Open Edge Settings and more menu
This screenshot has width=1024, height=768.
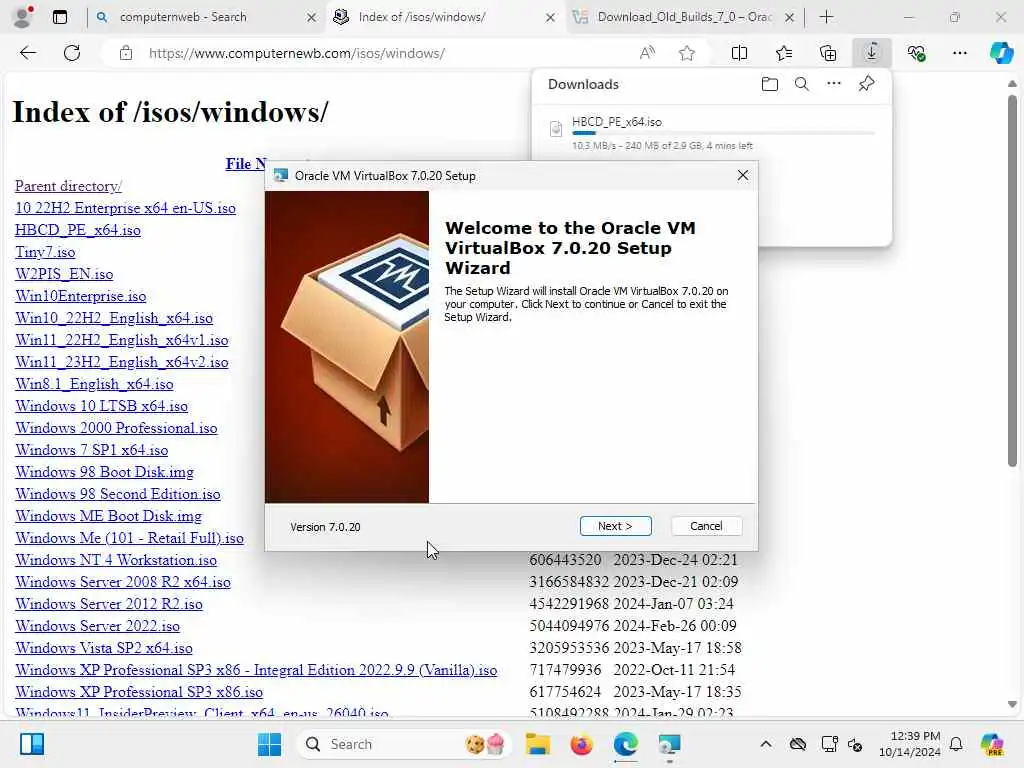point(959,53)
